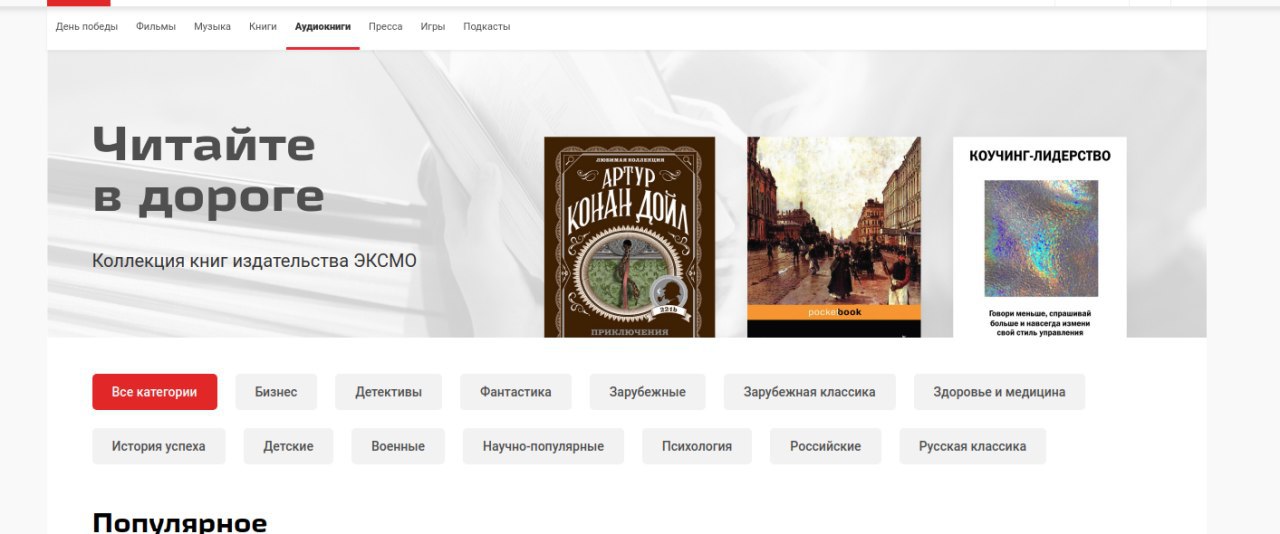This screenshot has width=1280, height=534.
Task: Select Русская классика category
Action: coord(973,446)
